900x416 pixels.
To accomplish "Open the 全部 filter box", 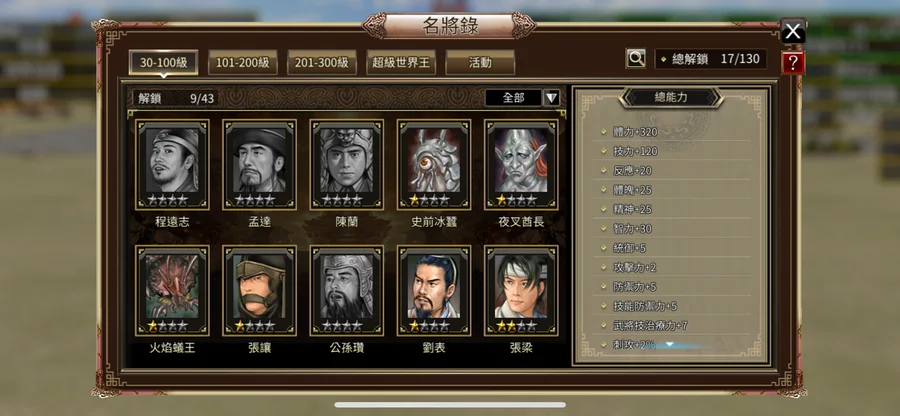I will pyautogui.click(x=513, y=98).
